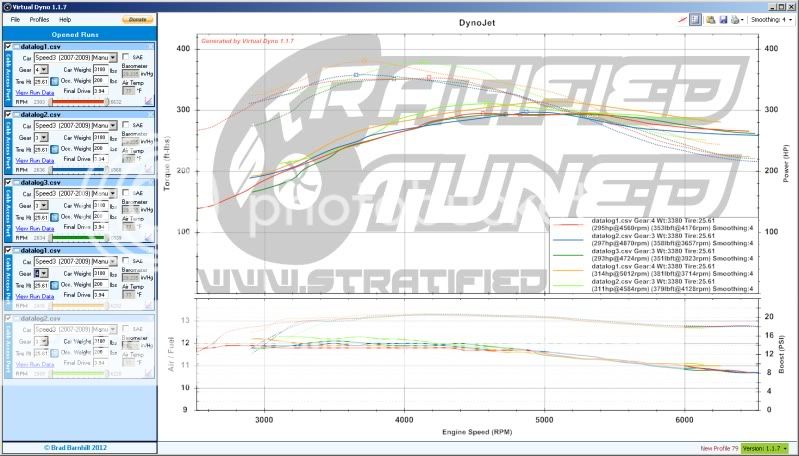This screenshot has width=799, height=456.
Task: Open the Help menu
Action: click(65, 19)
